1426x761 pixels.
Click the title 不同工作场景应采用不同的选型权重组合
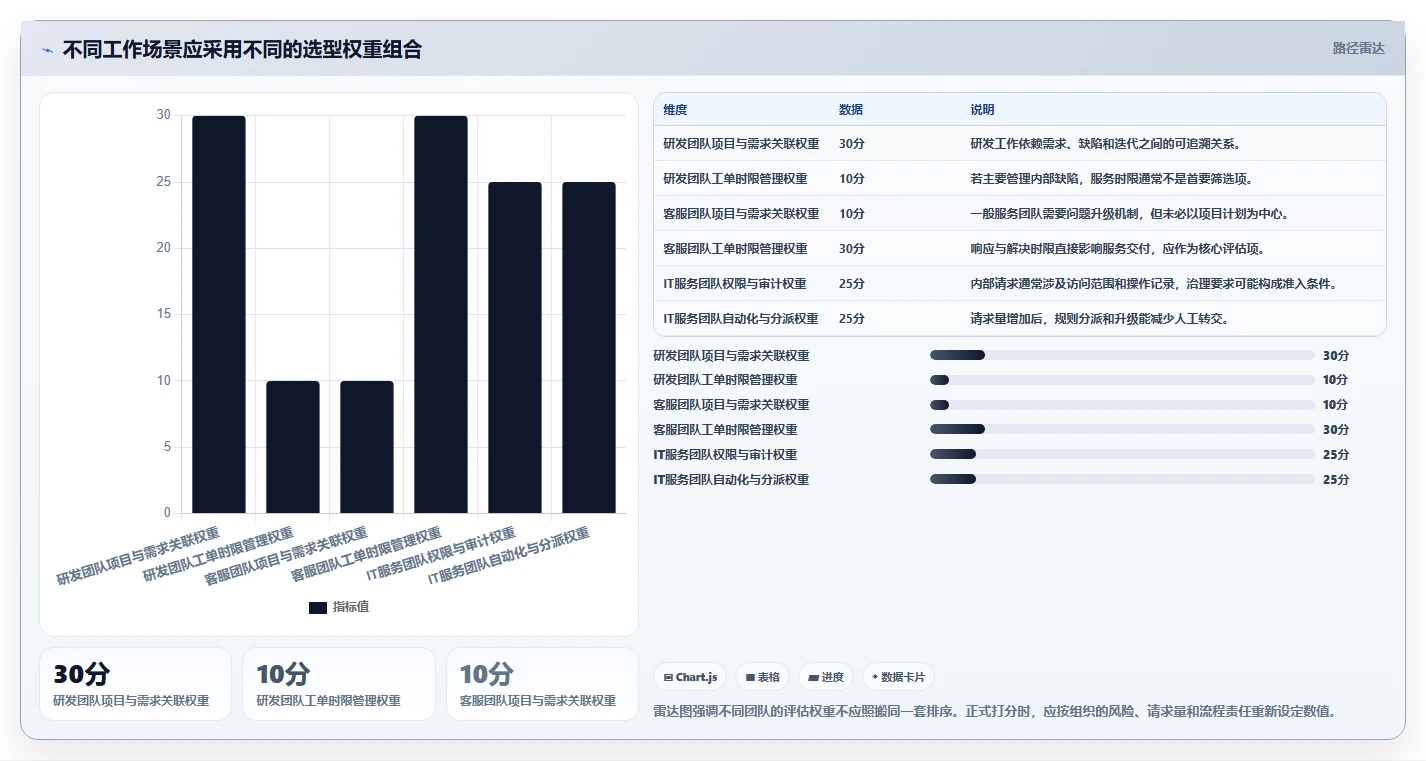pos(242,49)
